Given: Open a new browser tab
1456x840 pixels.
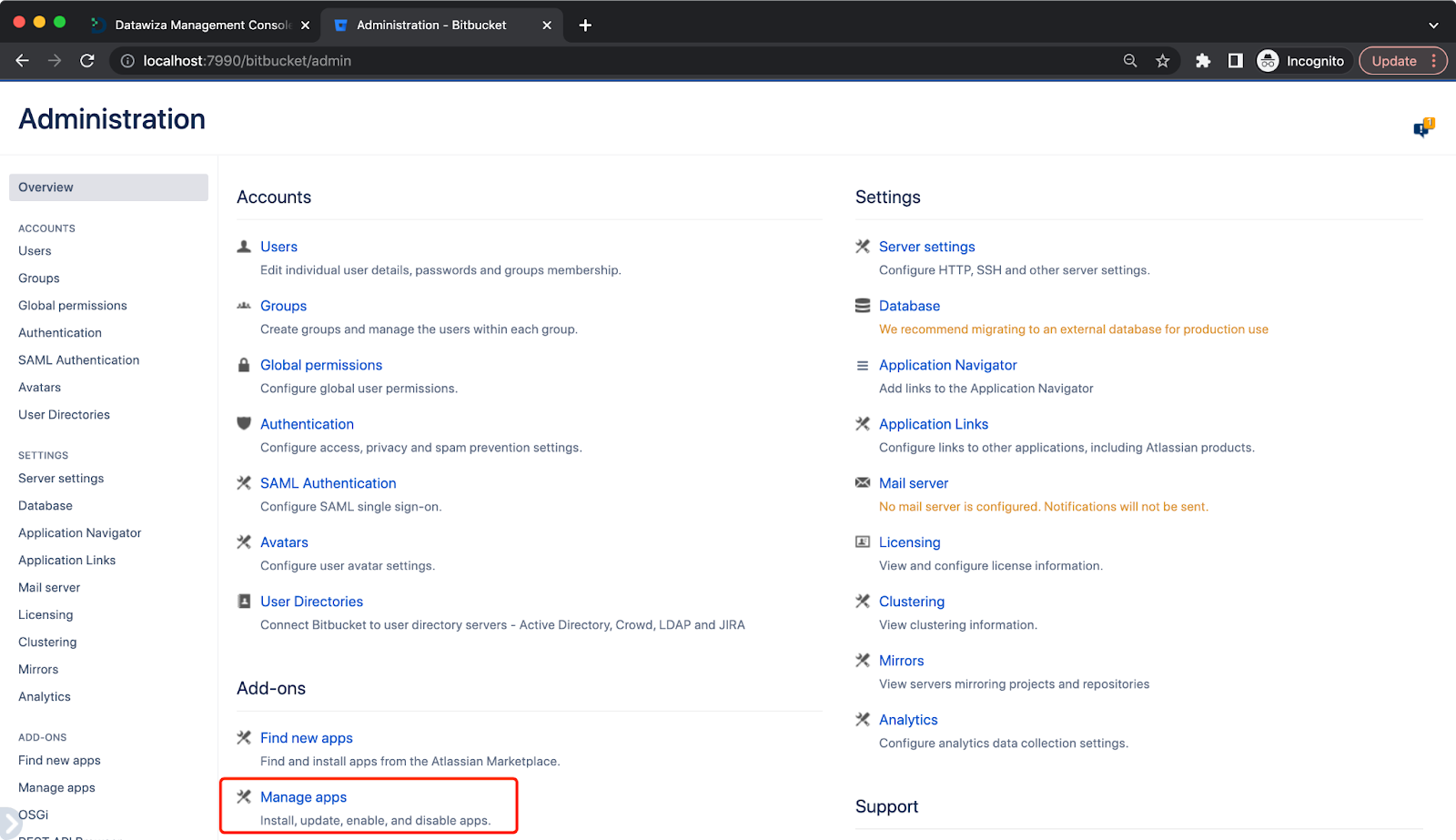Looking at the screenshot, I should tap(585, 25).
